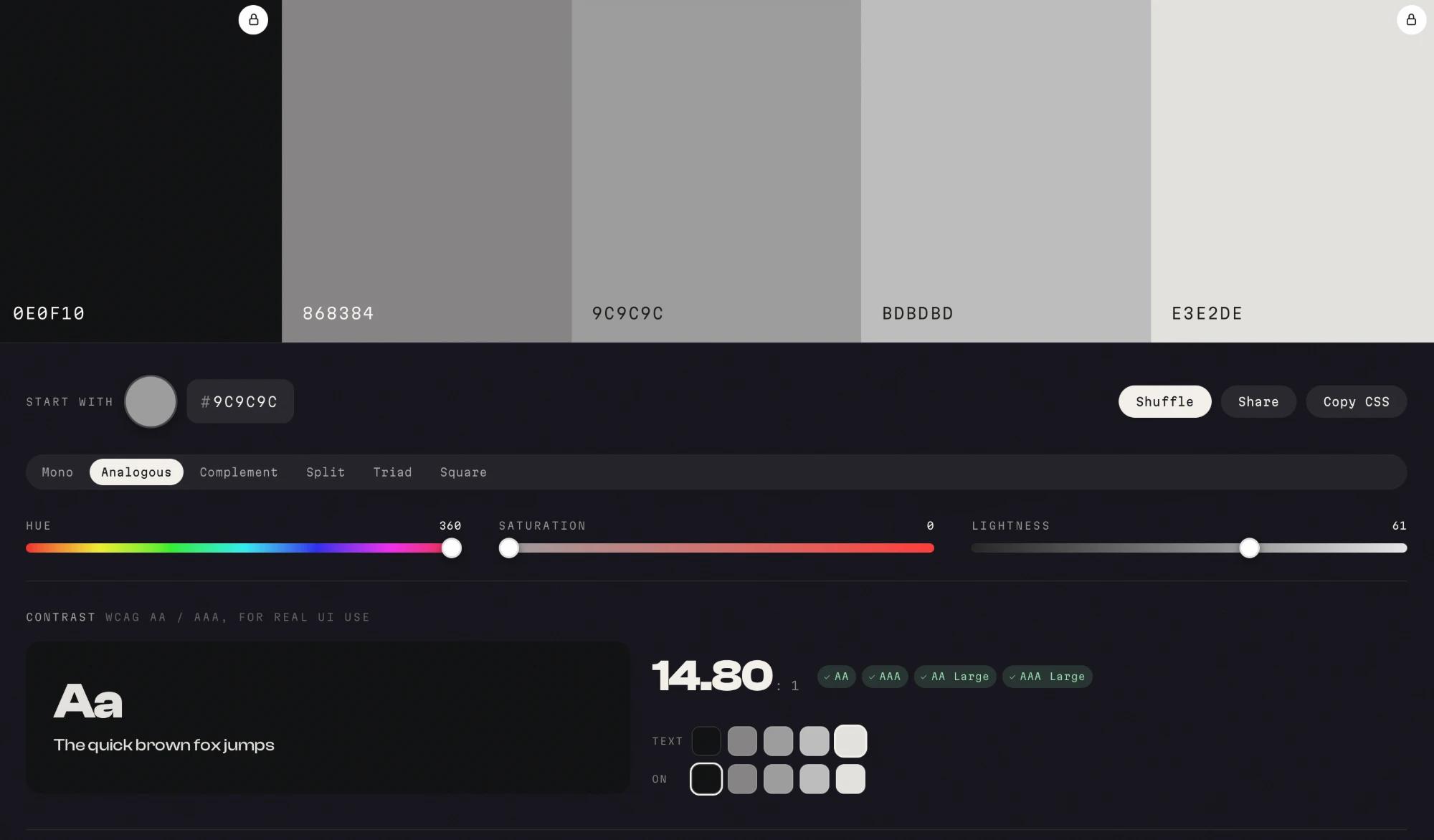Select the 868384 palette color column

click(427, 171)
